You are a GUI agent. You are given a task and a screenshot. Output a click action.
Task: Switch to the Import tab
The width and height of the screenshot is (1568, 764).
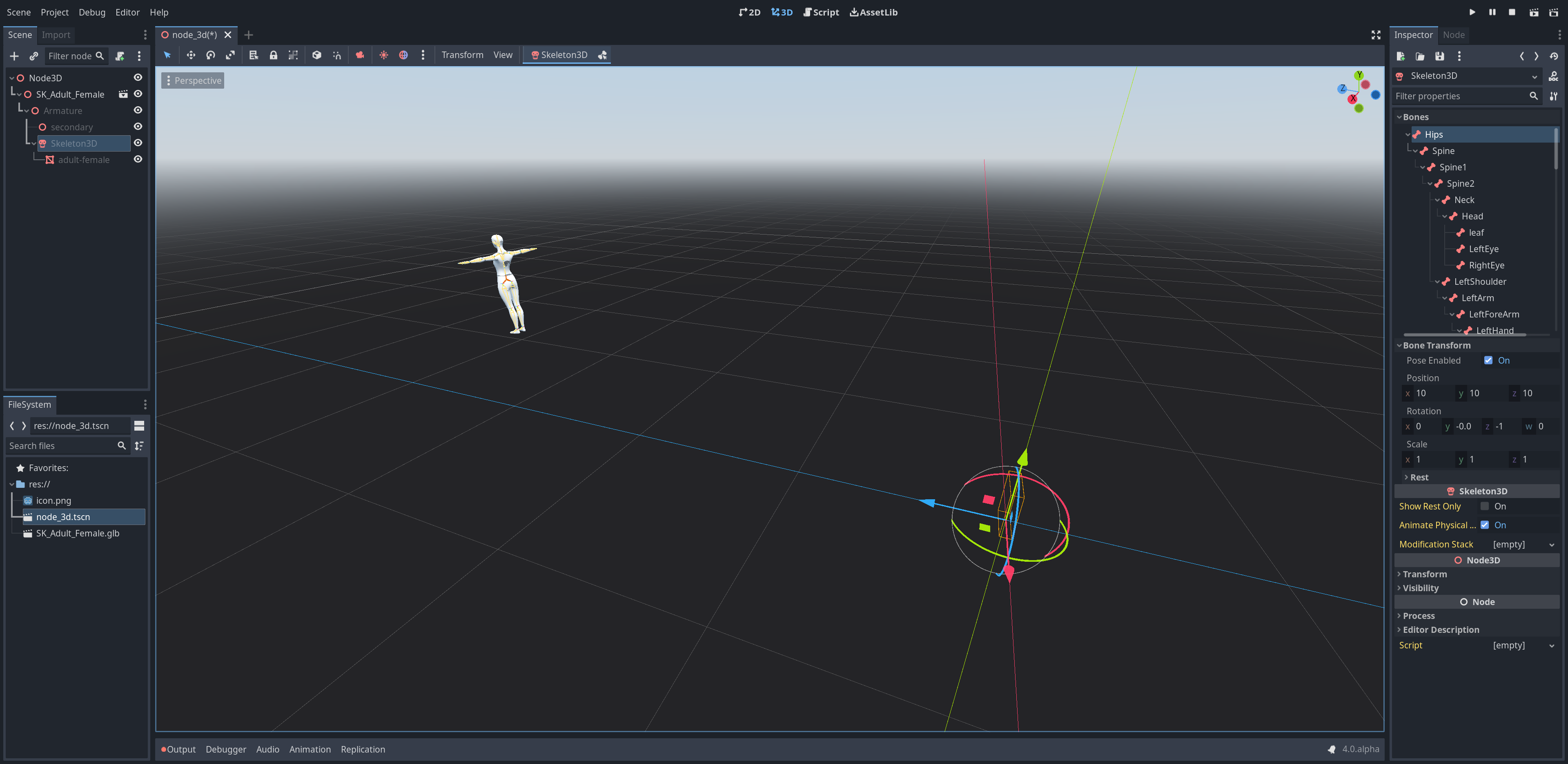[56, 35]
